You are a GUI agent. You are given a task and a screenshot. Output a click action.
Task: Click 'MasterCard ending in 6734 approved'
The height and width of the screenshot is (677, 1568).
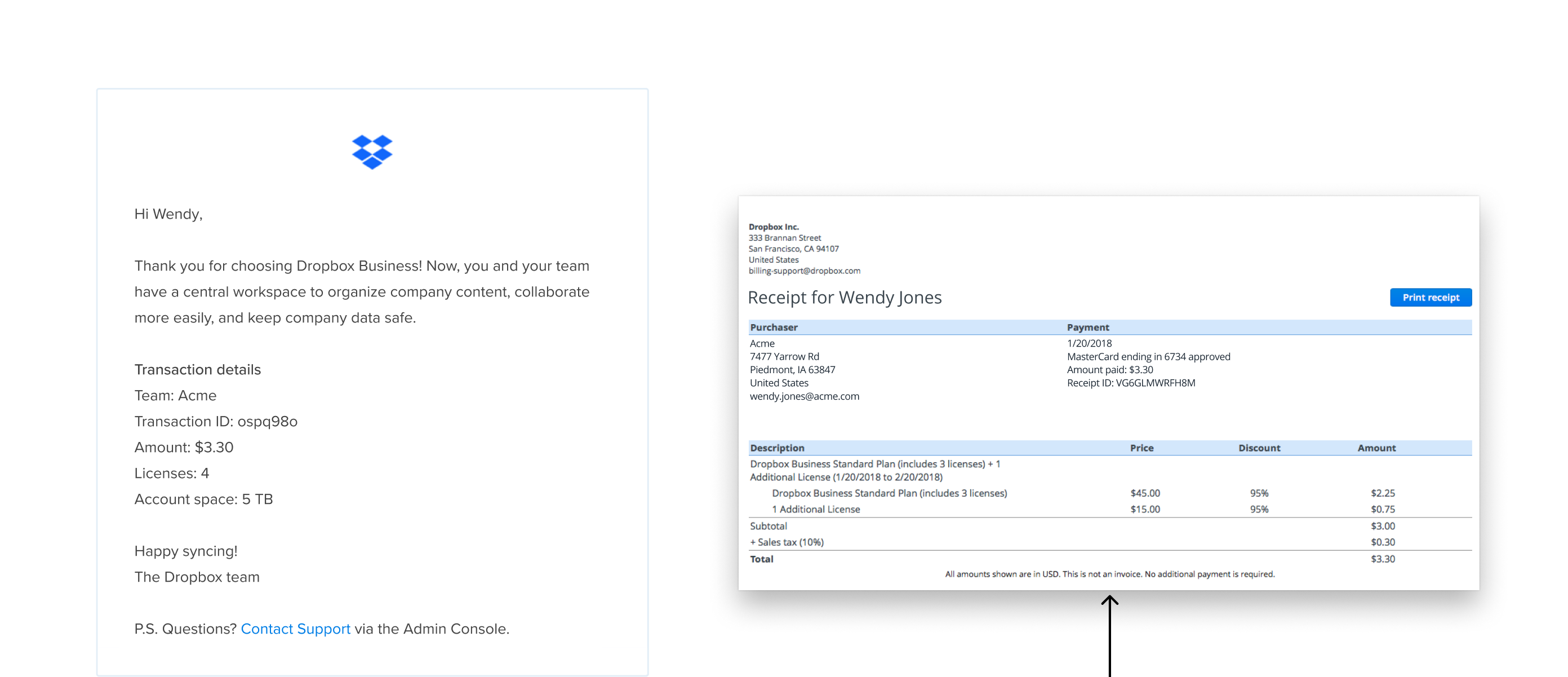1148,357
